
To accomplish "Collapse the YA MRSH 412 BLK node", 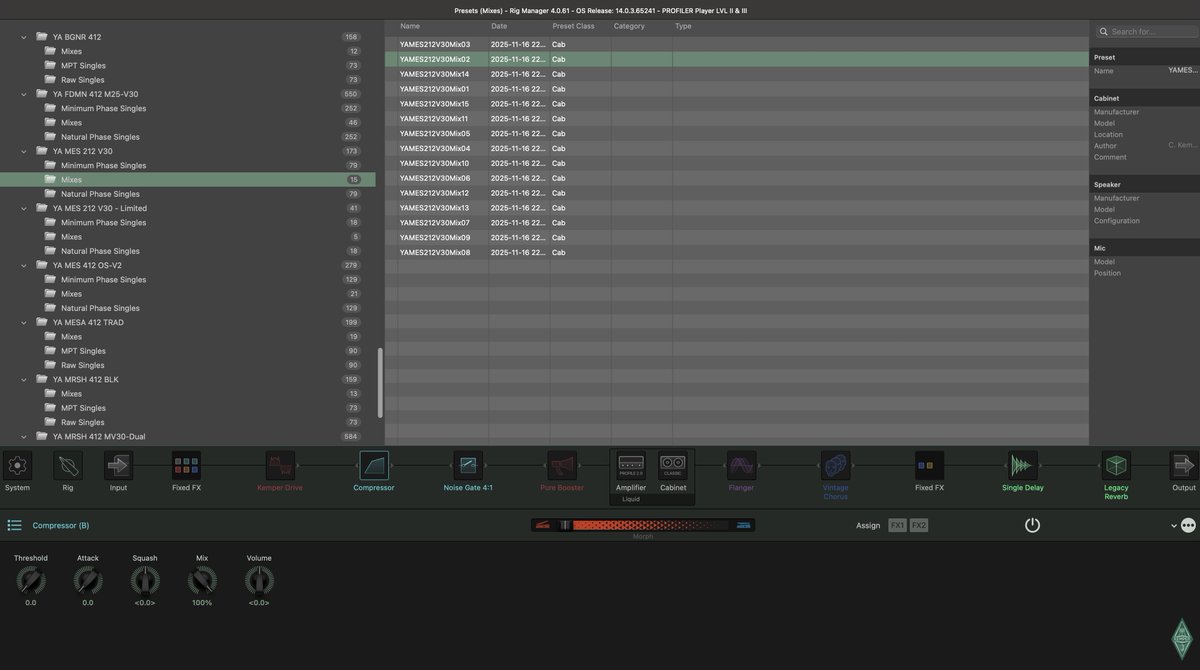I will tap(24, 379).
